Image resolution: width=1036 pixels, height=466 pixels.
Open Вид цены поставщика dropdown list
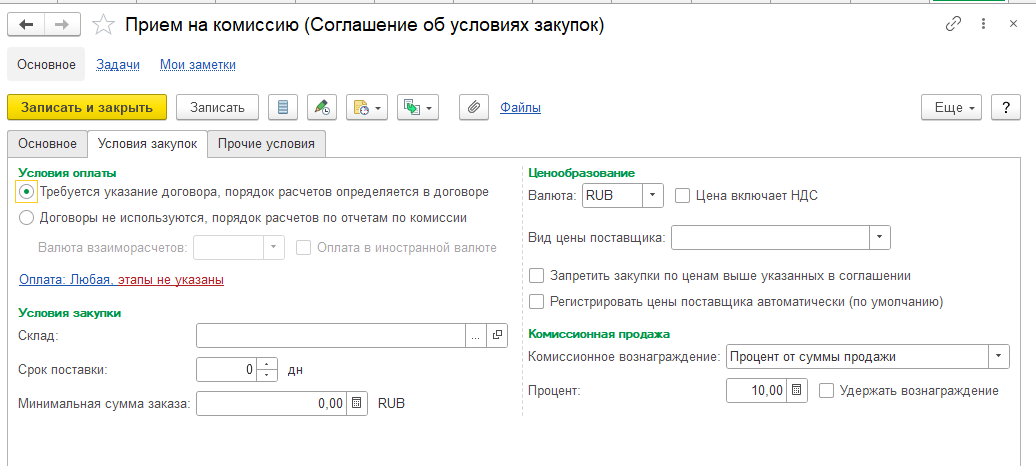pyautogui.click(x=879, y=237)
